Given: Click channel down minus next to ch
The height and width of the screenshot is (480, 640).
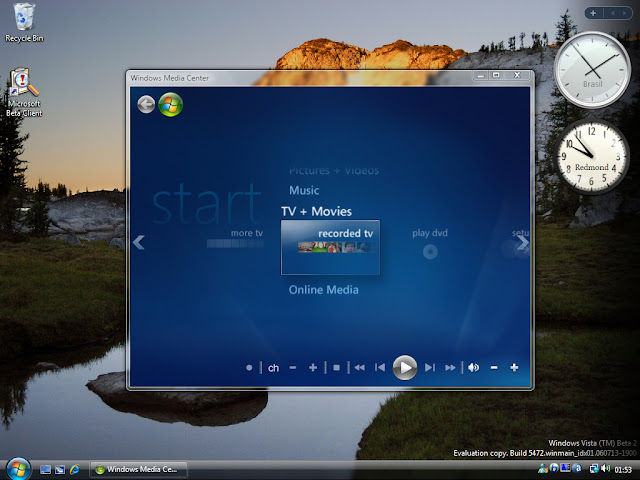Looking at the screenshot, I should tap(293, 368).
